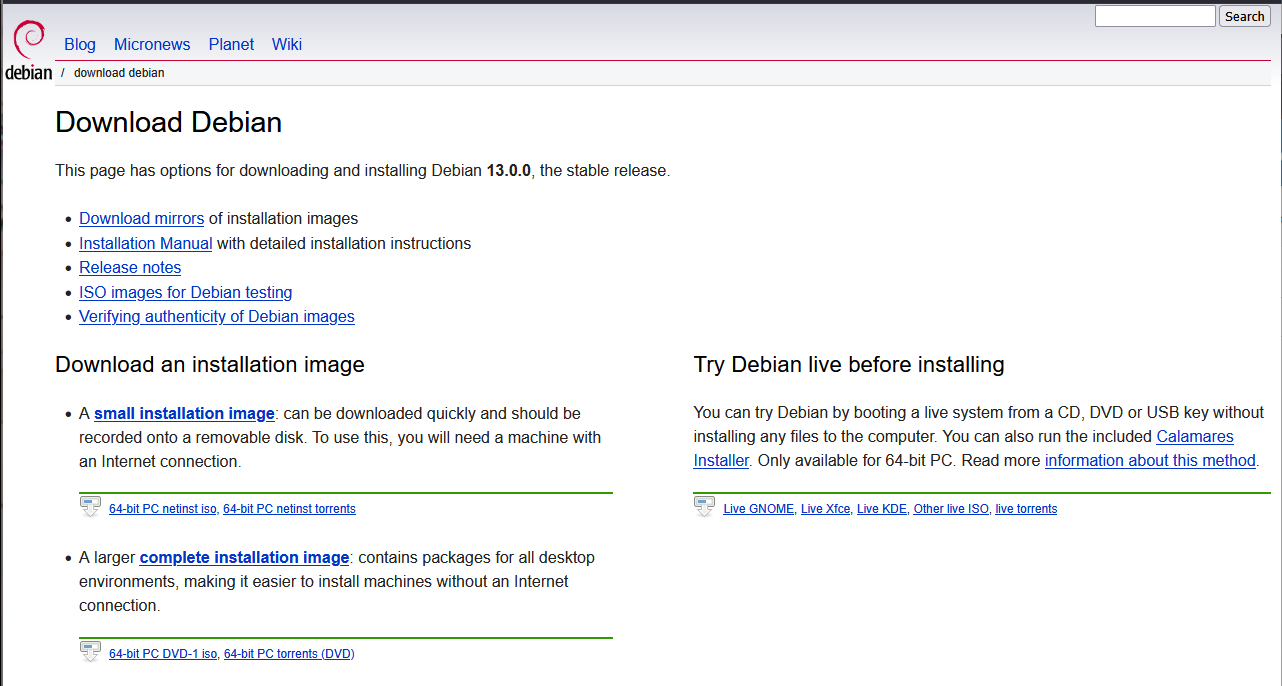Open the Installation Manual link
This screenshot has width=1282, height=686.
[x=146, y=243]
